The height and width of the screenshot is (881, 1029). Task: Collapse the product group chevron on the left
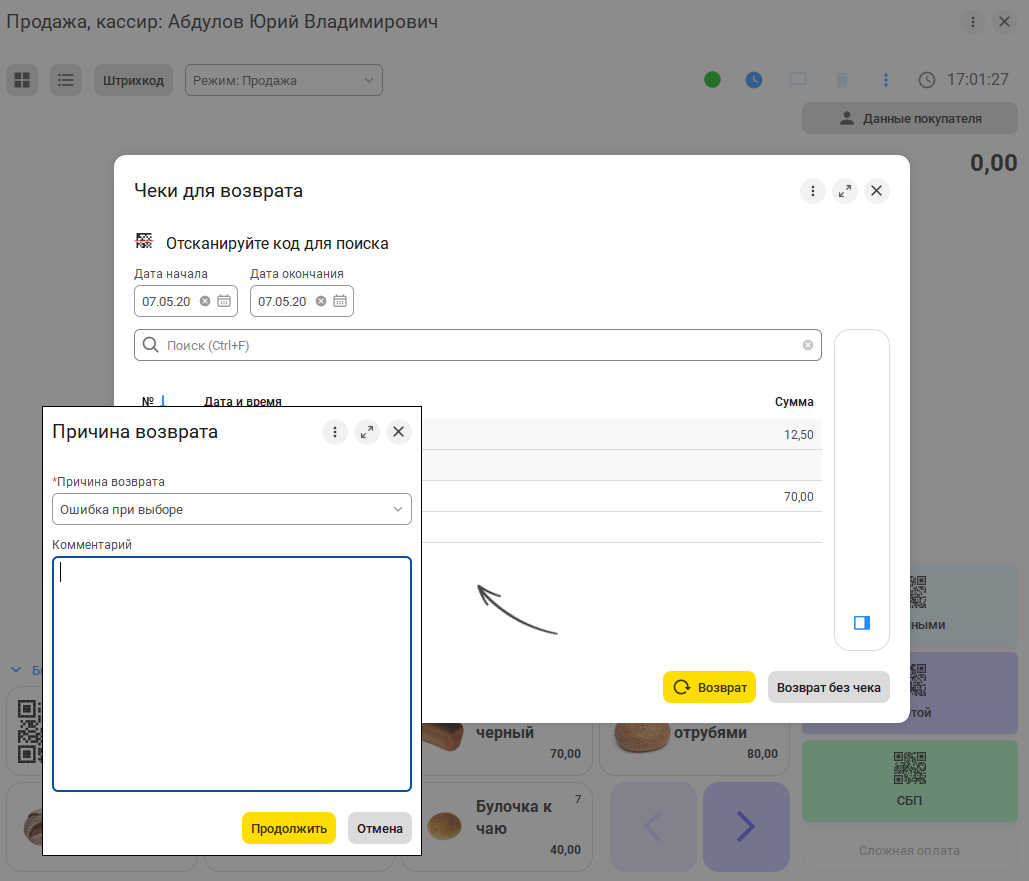16,670
